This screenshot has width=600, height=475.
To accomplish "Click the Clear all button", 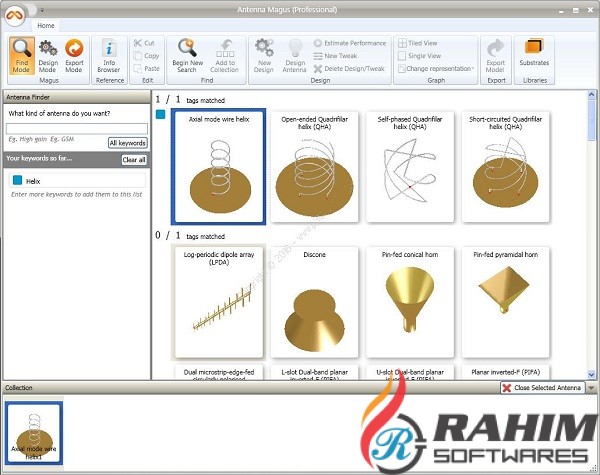I will point(134,160).
